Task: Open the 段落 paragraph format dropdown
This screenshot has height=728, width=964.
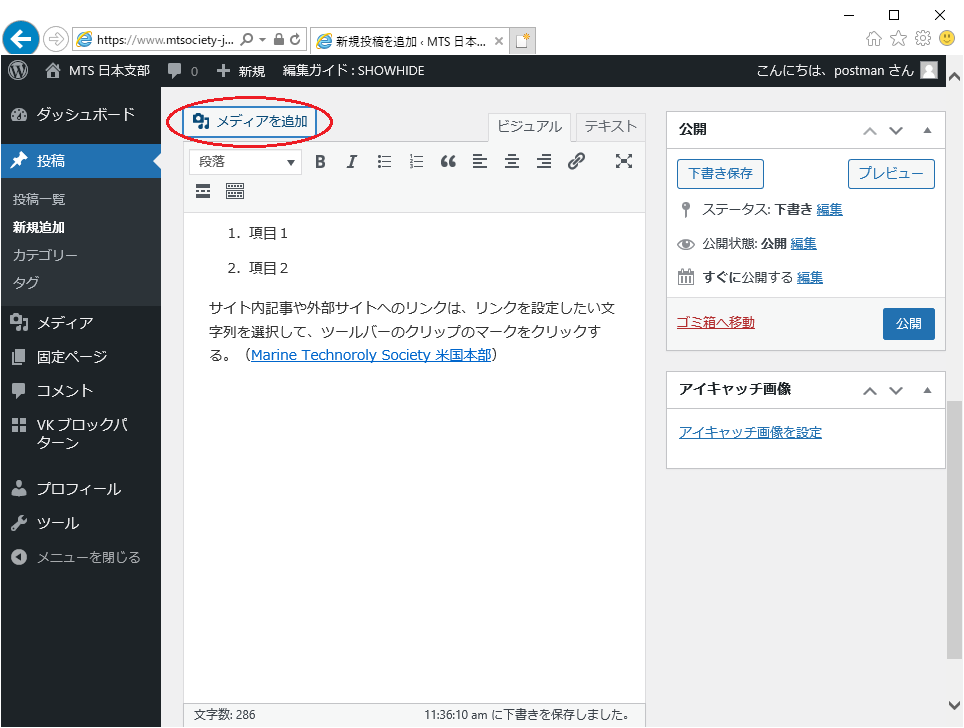Action: coord(246,162)
